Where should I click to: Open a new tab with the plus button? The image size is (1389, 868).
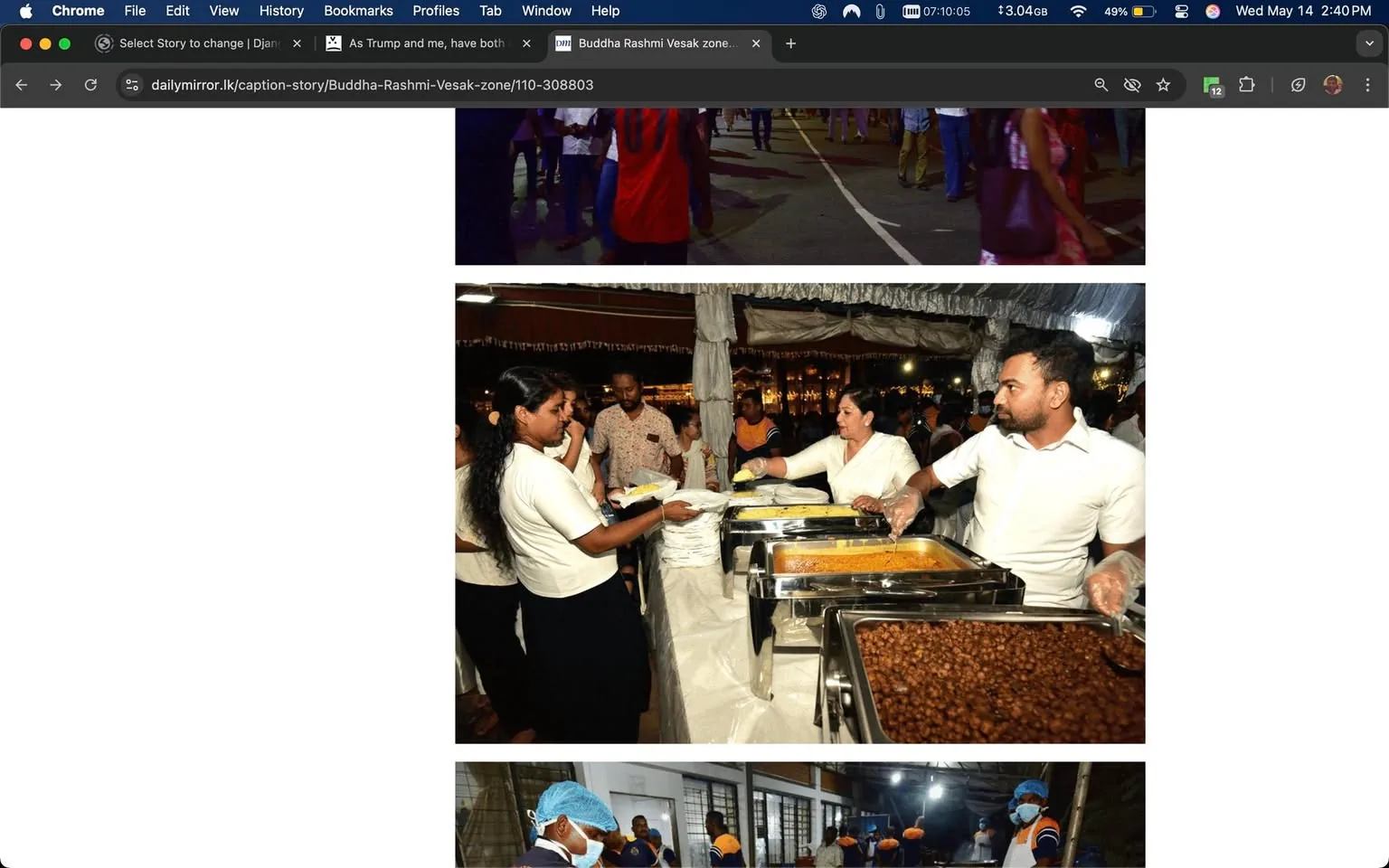click(x=790, y=43)
